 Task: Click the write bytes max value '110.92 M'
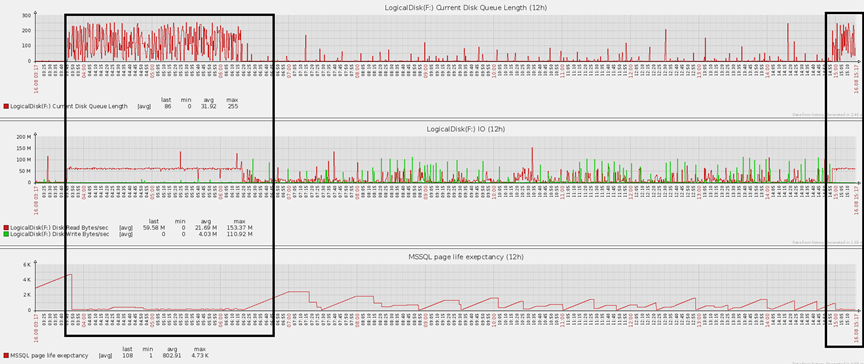(x=240, y=234)
